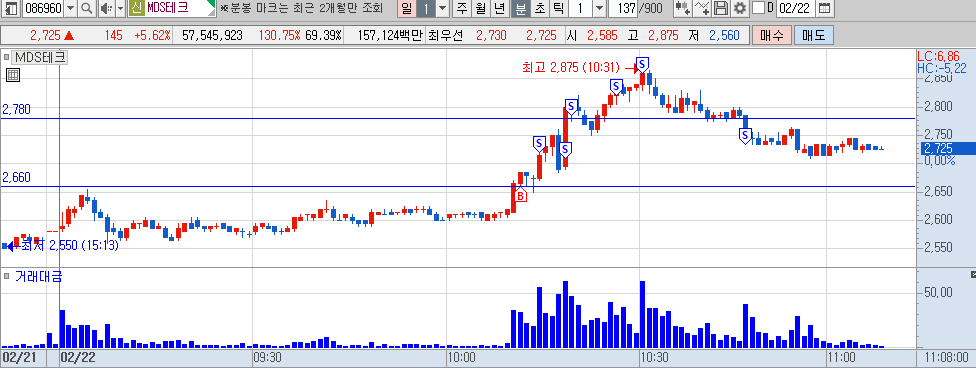Image resolution: width=976 pixels, height=368 pixels.
Task: Click the add line indicator icon
Action: point(703,9)
